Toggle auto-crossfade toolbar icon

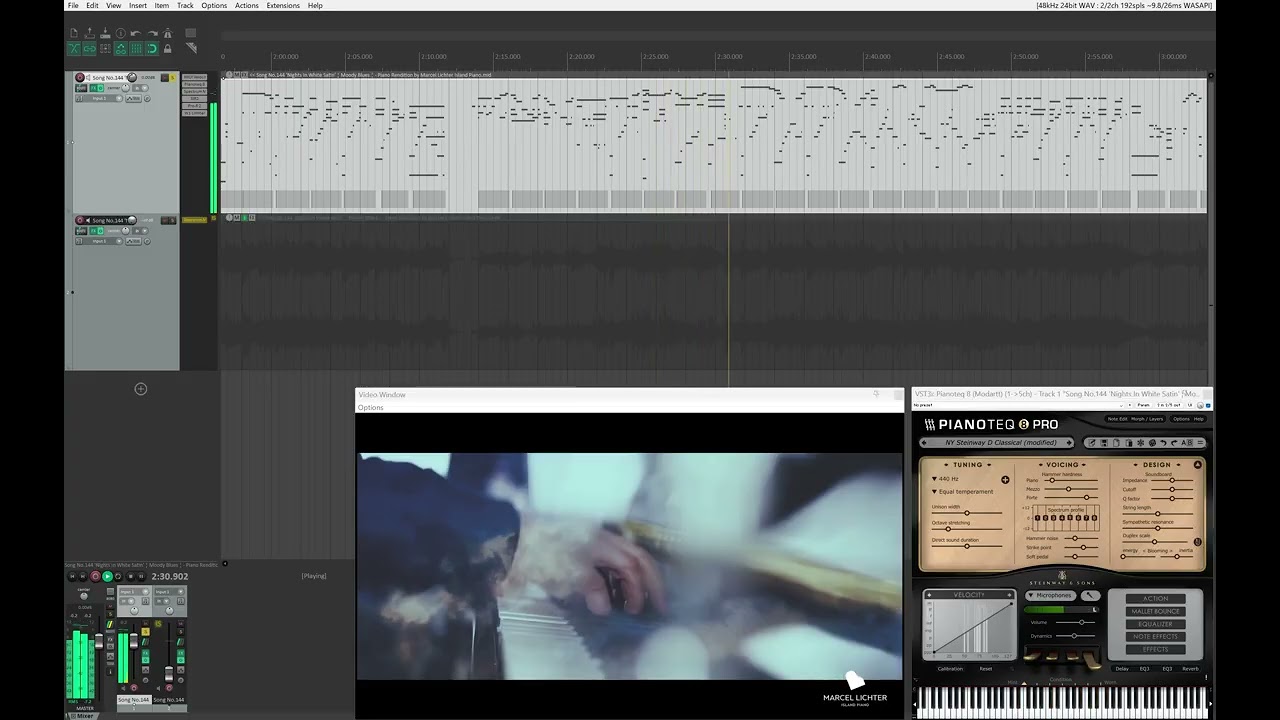click(x=74, y=48)
